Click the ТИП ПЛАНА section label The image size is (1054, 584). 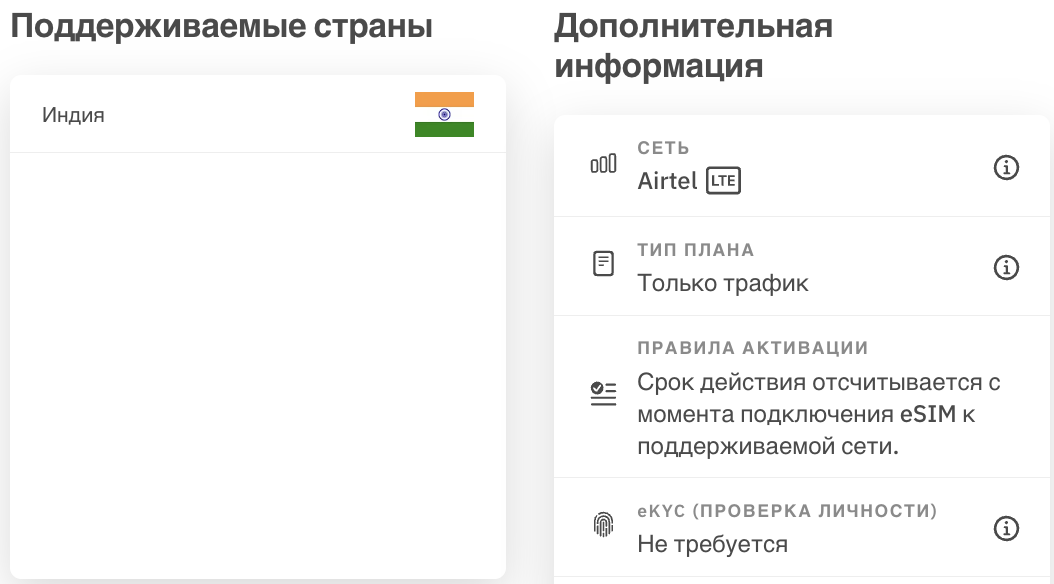(x=696, y=250)
